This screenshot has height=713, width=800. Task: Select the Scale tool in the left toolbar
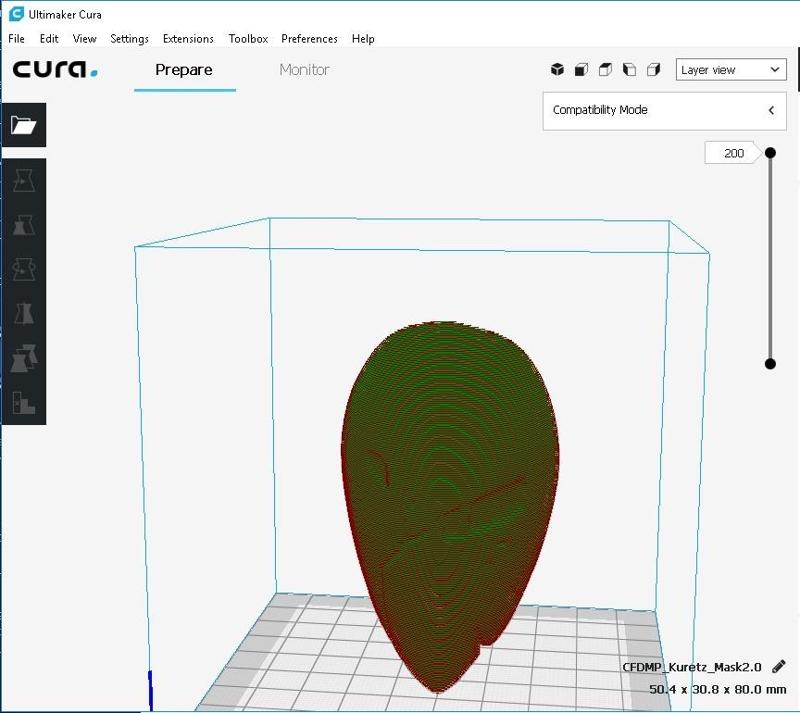tap(23, 226)
